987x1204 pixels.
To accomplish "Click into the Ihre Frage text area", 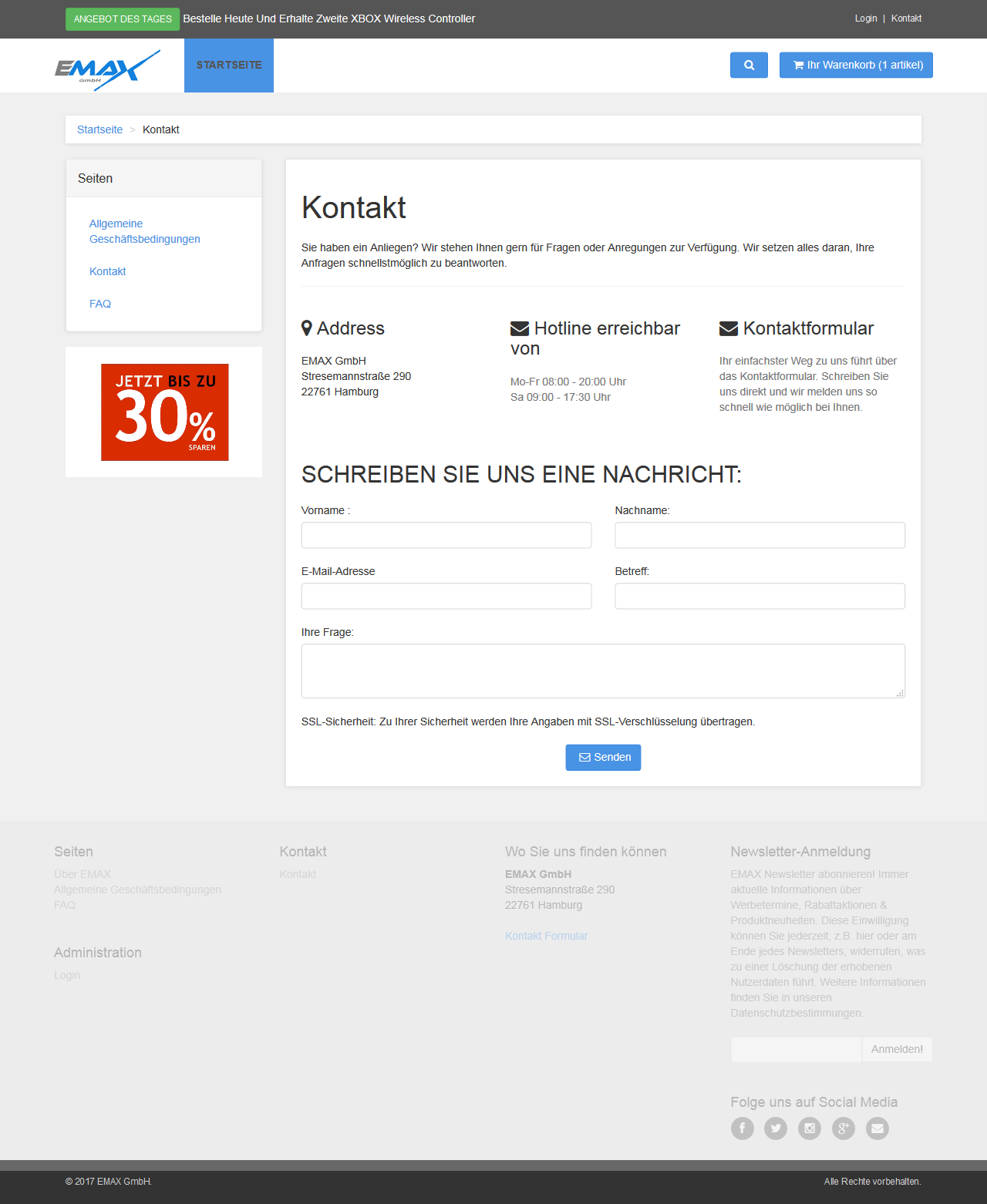I will click(603, 671).
